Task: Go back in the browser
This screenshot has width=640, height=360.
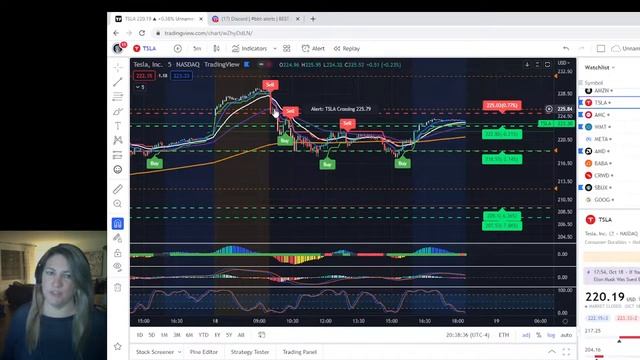Action: click(116, 33)
